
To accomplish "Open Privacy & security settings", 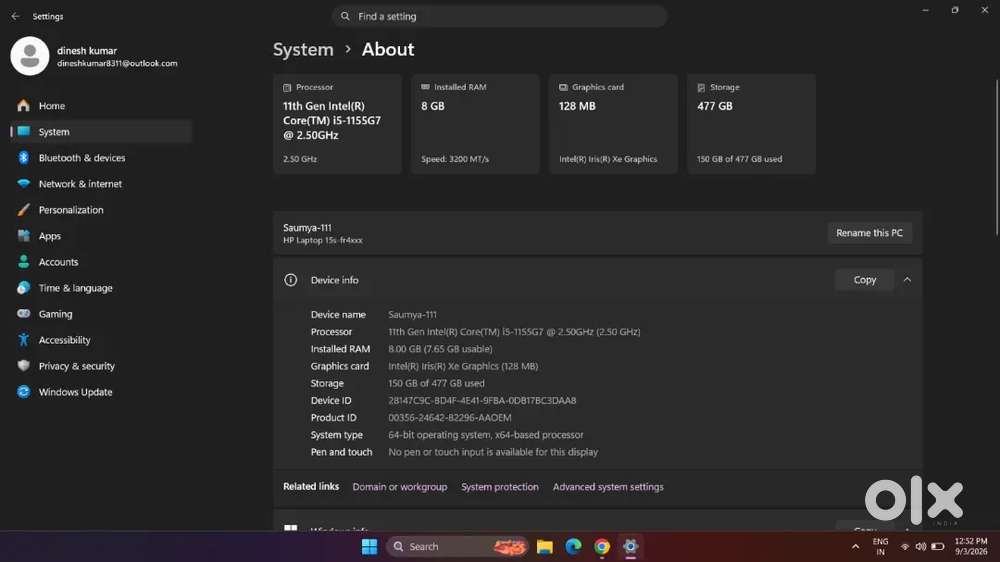I will click(77, 366).
